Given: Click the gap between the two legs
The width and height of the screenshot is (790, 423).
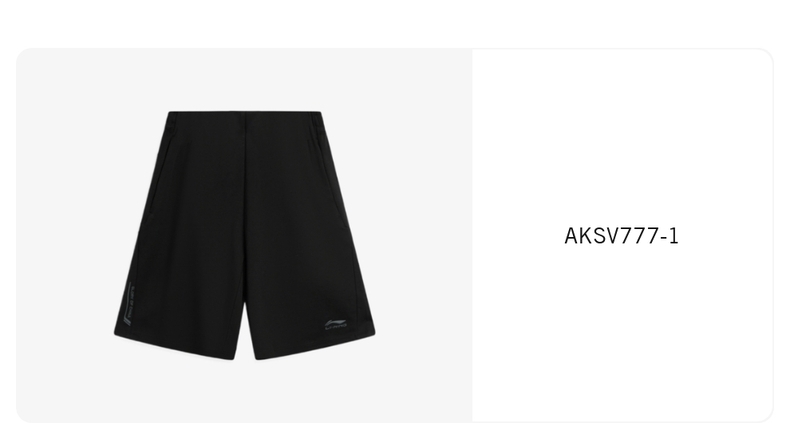Looking at the screenshot, I should point(245,335).
